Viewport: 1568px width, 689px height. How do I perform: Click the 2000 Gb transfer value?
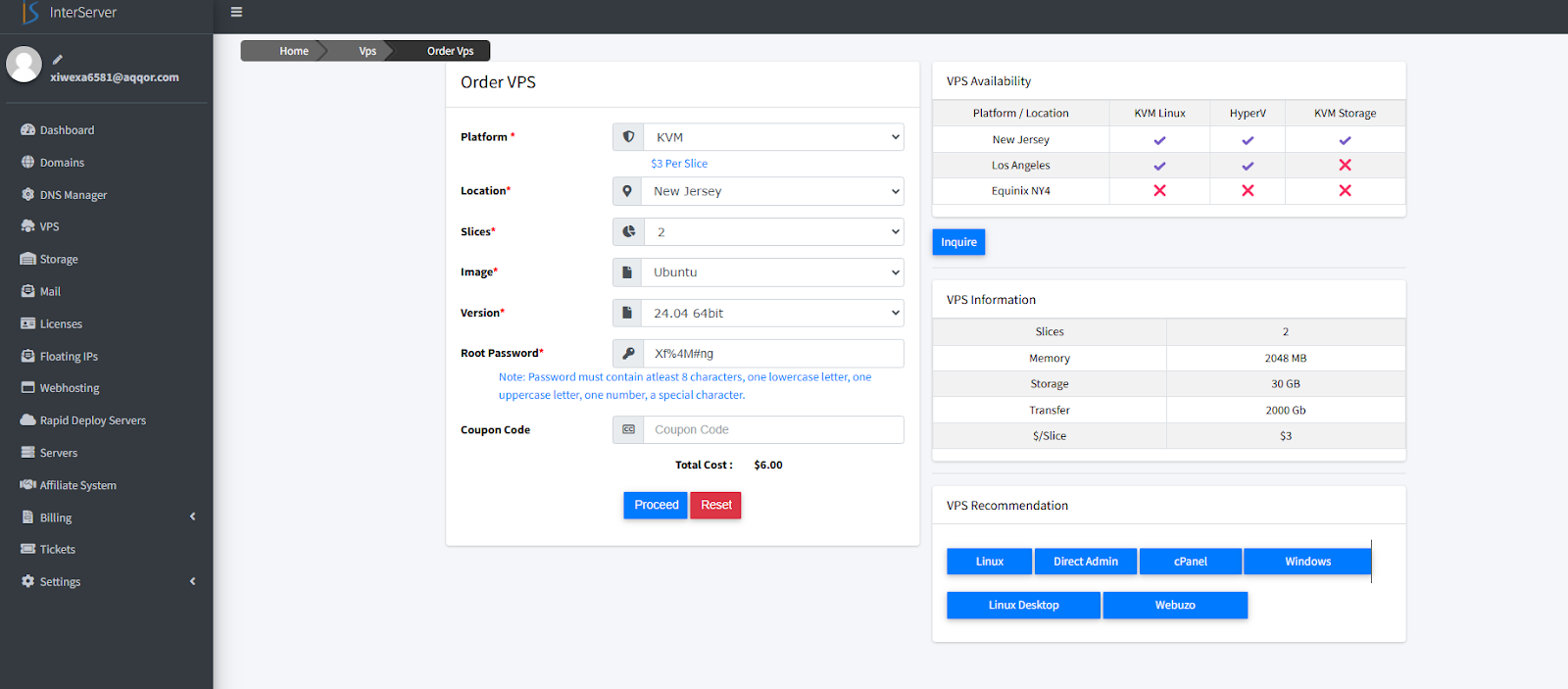1285,411
